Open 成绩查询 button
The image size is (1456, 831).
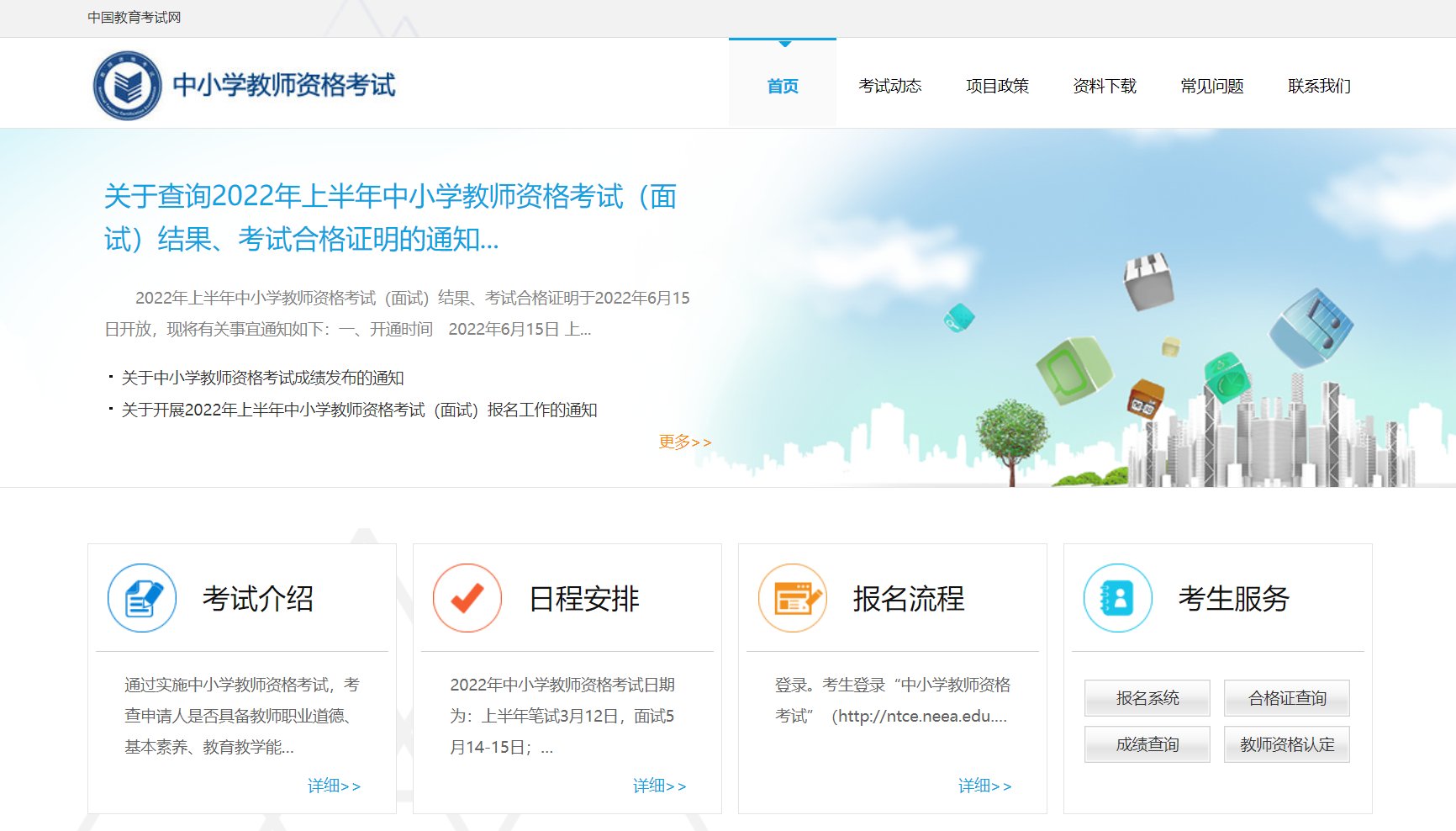(1147, 744)
